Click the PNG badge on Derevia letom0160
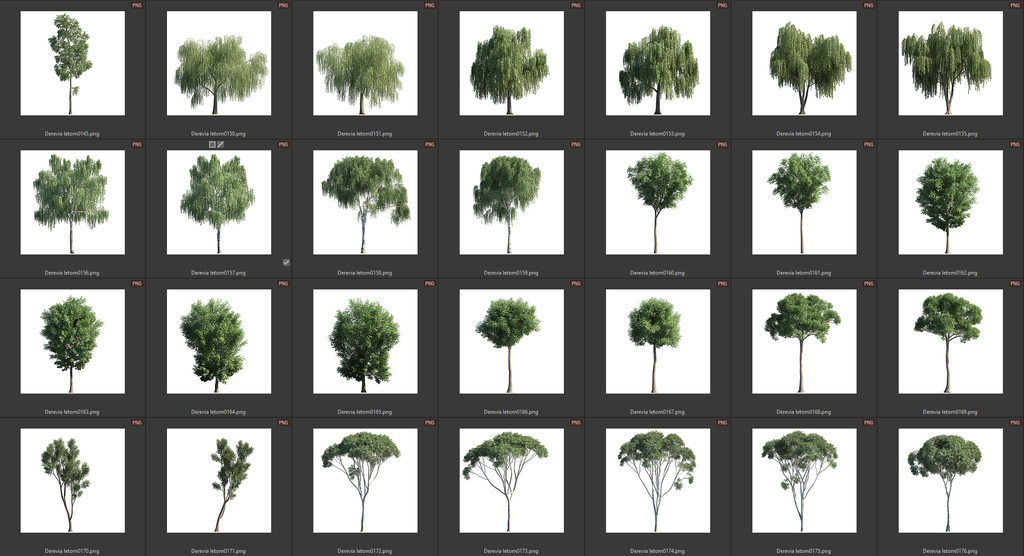The height and width of the screenshot is (556, 1024). click(722, 144)
